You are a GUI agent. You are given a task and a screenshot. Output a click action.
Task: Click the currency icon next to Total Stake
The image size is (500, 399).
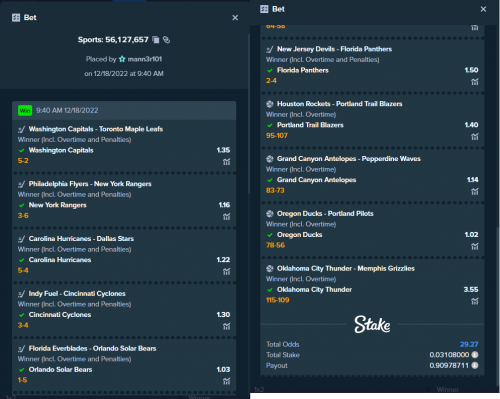(475, 355)
